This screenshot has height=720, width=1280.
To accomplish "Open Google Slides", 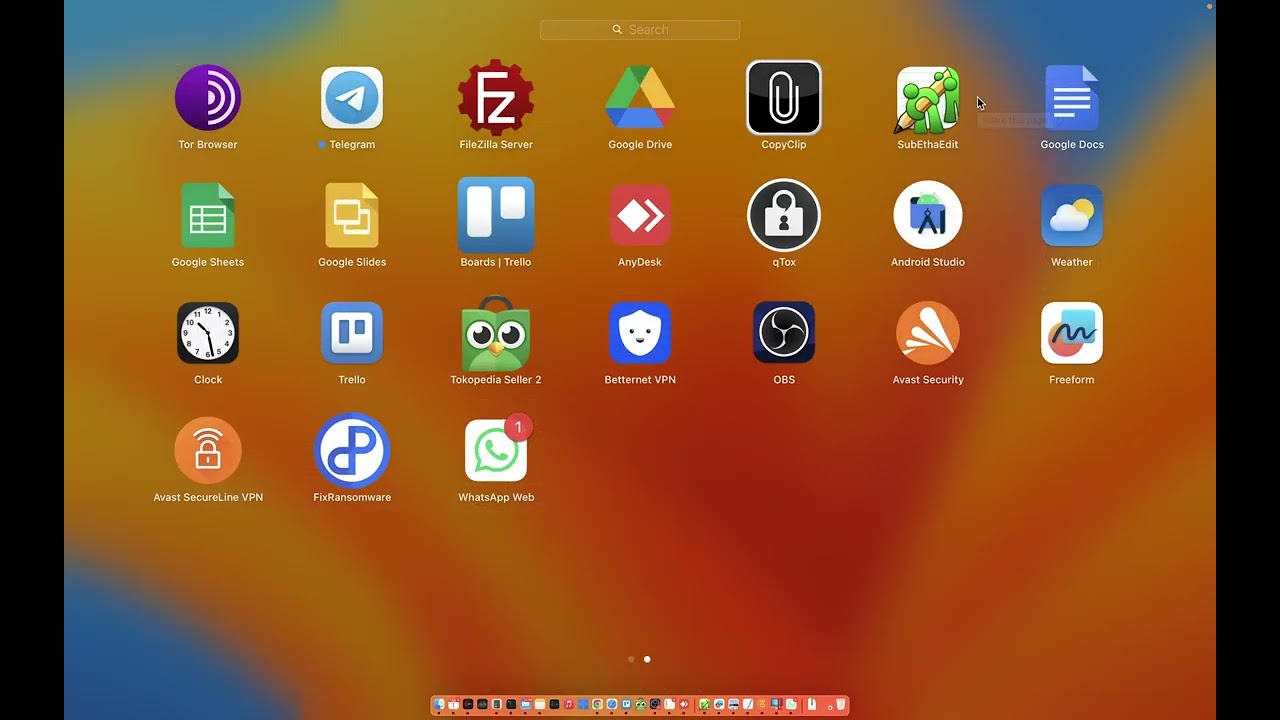I will (x=352, y=215).
